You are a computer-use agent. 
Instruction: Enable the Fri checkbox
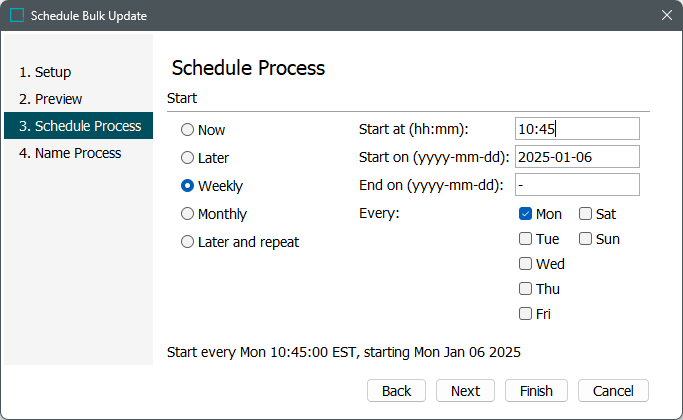tap(526, 314)
